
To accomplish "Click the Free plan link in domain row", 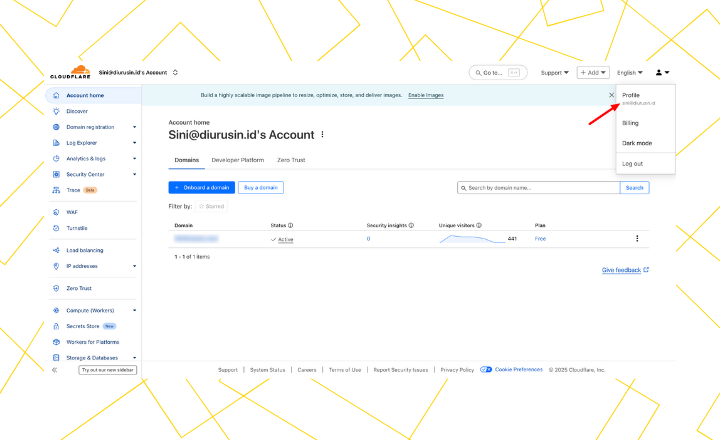I will coord(540,239).
